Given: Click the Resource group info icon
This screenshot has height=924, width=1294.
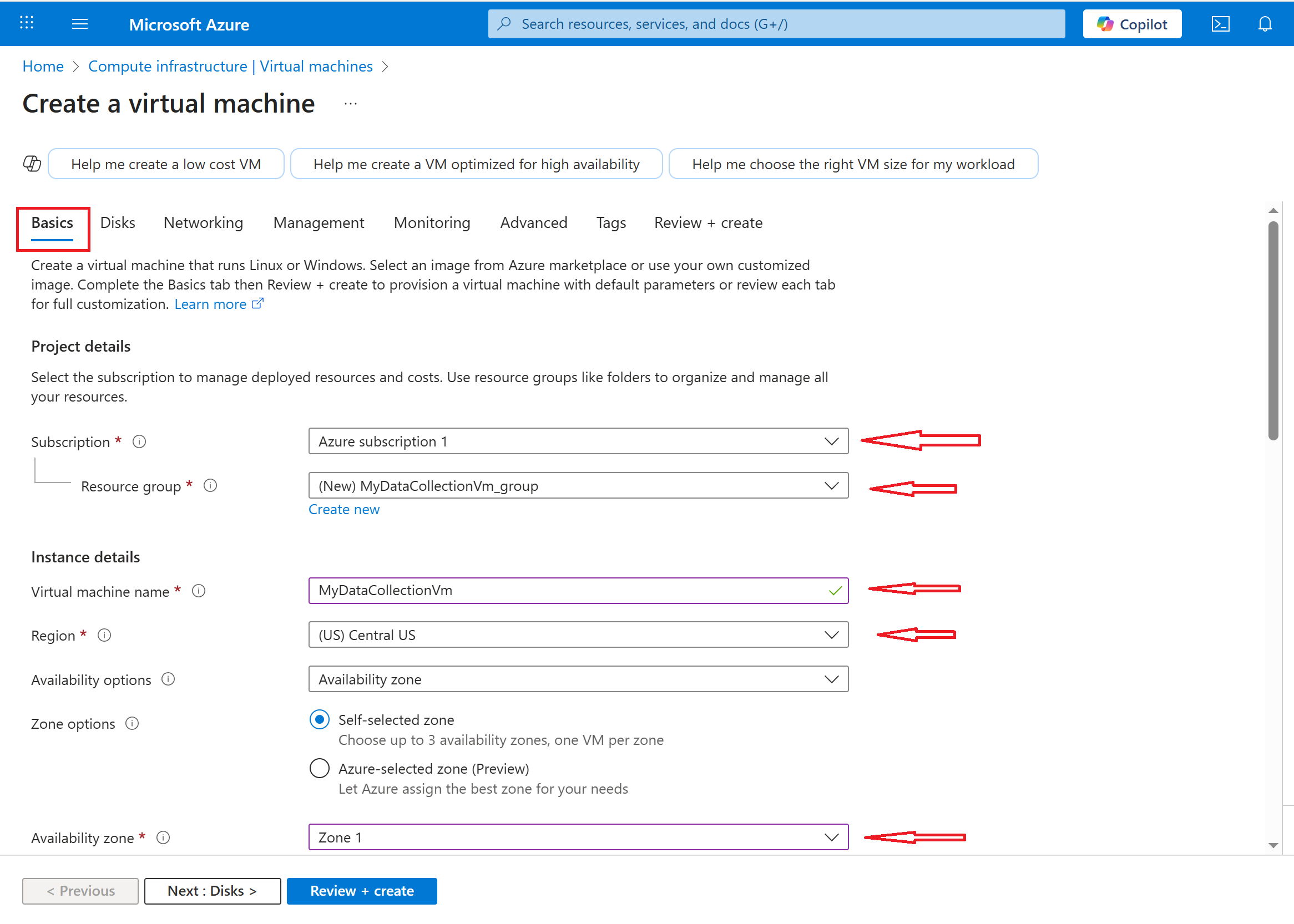Looking at the screenshot, I should pos(210,486).
